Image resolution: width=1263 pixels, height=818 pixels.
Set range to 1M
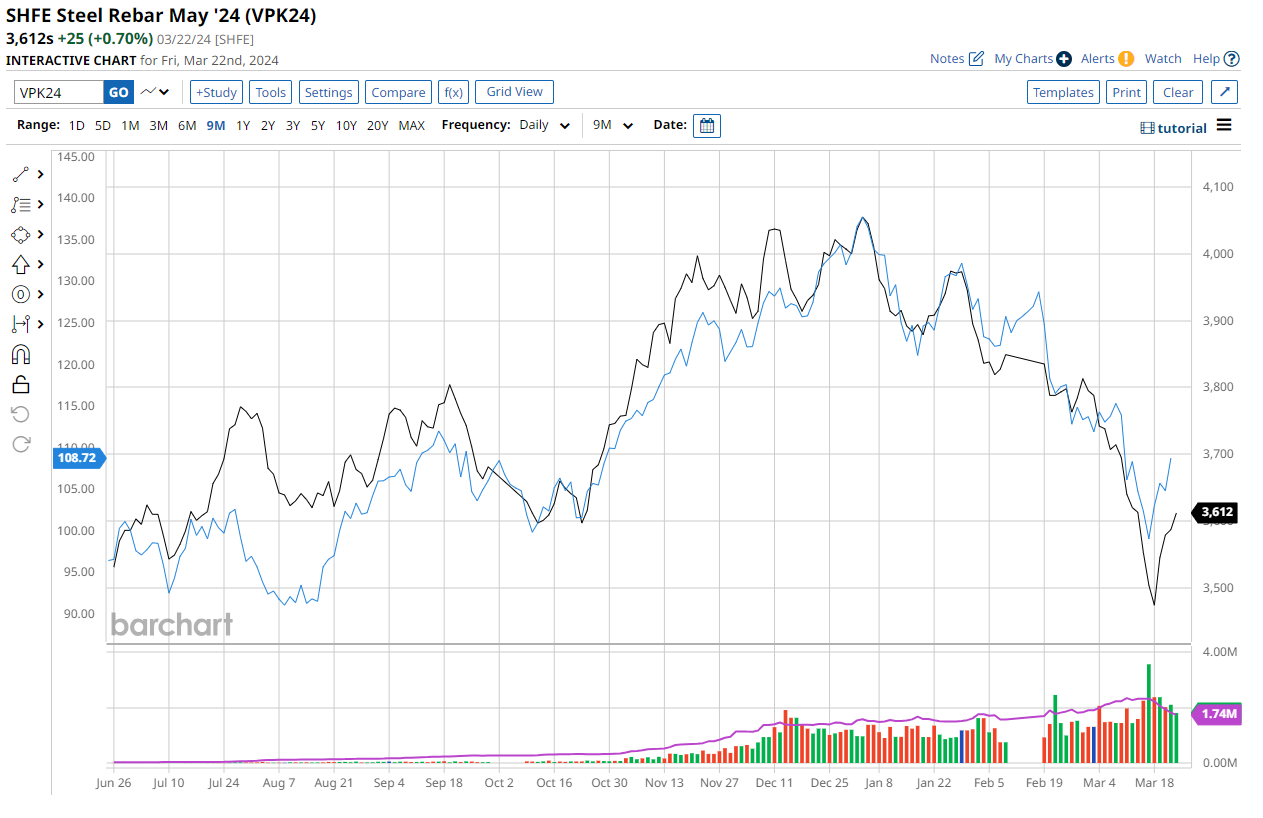[130, 125]
